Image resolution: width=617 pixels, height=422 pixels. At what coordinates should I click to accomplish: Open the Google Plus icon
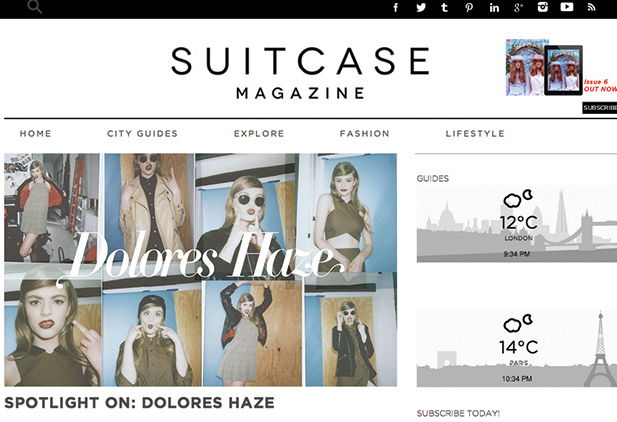click(x=519, y=8)
